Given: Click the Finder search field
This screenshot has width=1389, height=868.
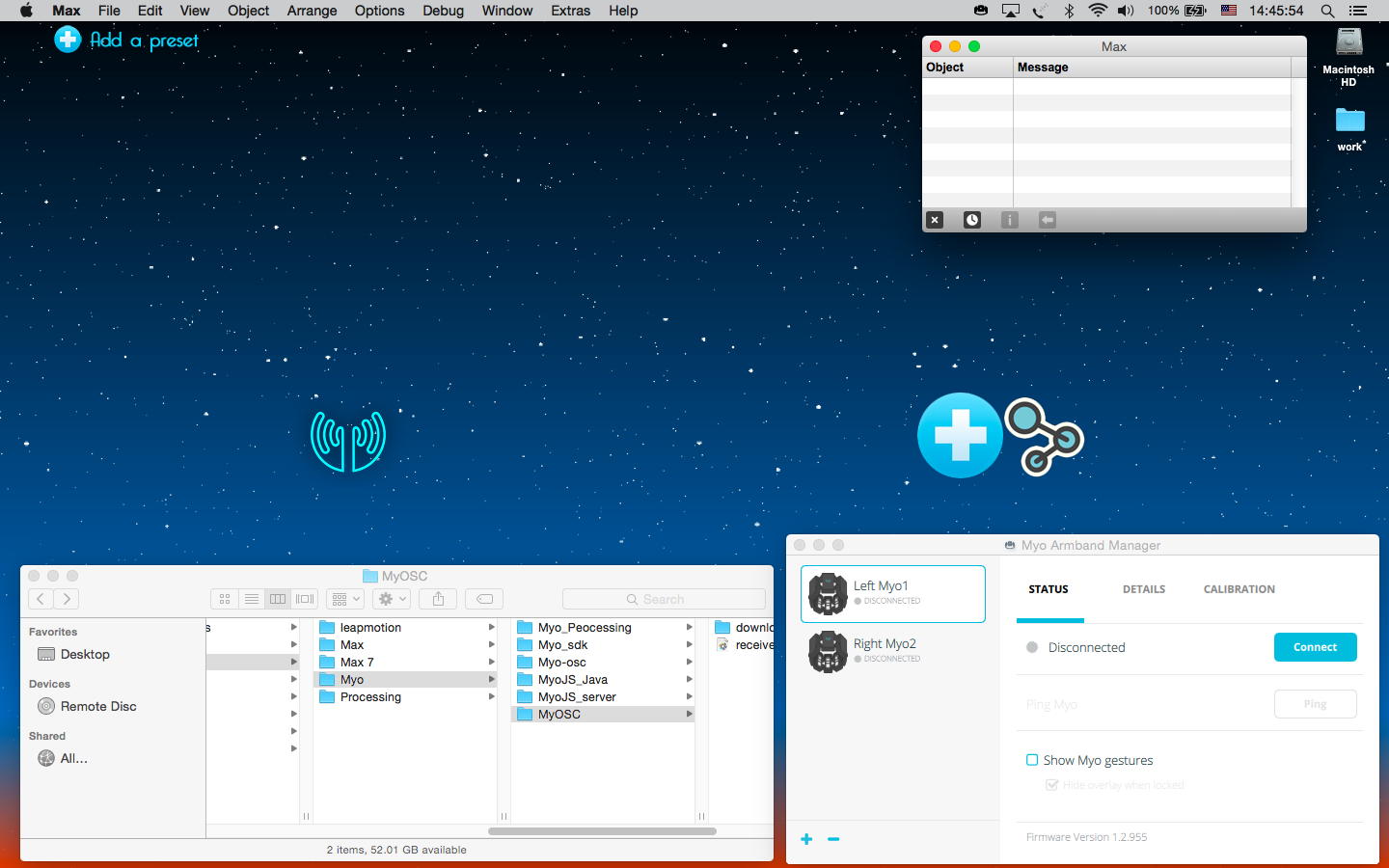Looking at the screenshot, I should [x=664, y=599].
